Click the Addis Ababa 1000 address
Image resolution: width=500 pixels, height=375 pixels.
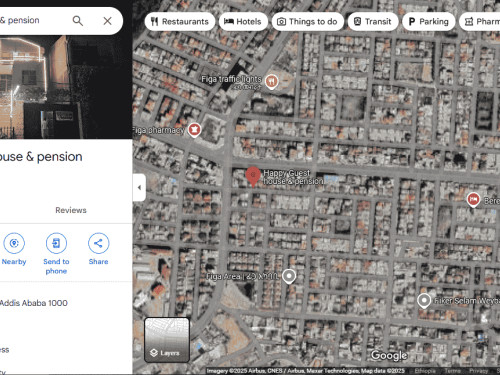pyautogui.click(x=33, y=303)
